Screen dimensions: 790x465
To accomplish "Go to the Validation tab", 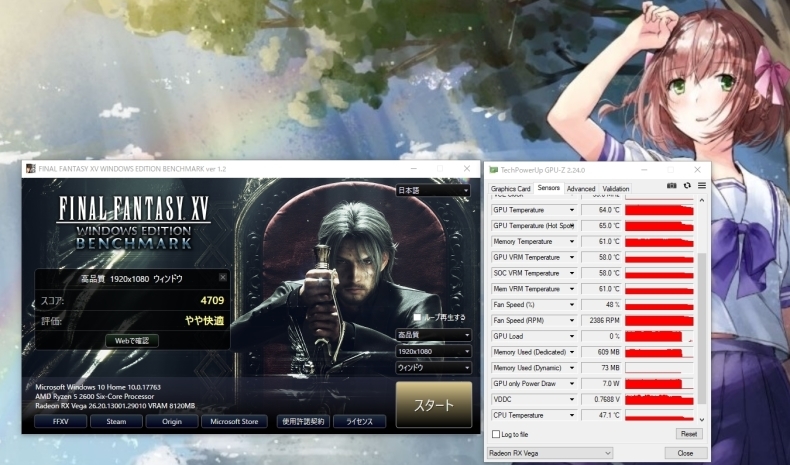I will (616, 188).
